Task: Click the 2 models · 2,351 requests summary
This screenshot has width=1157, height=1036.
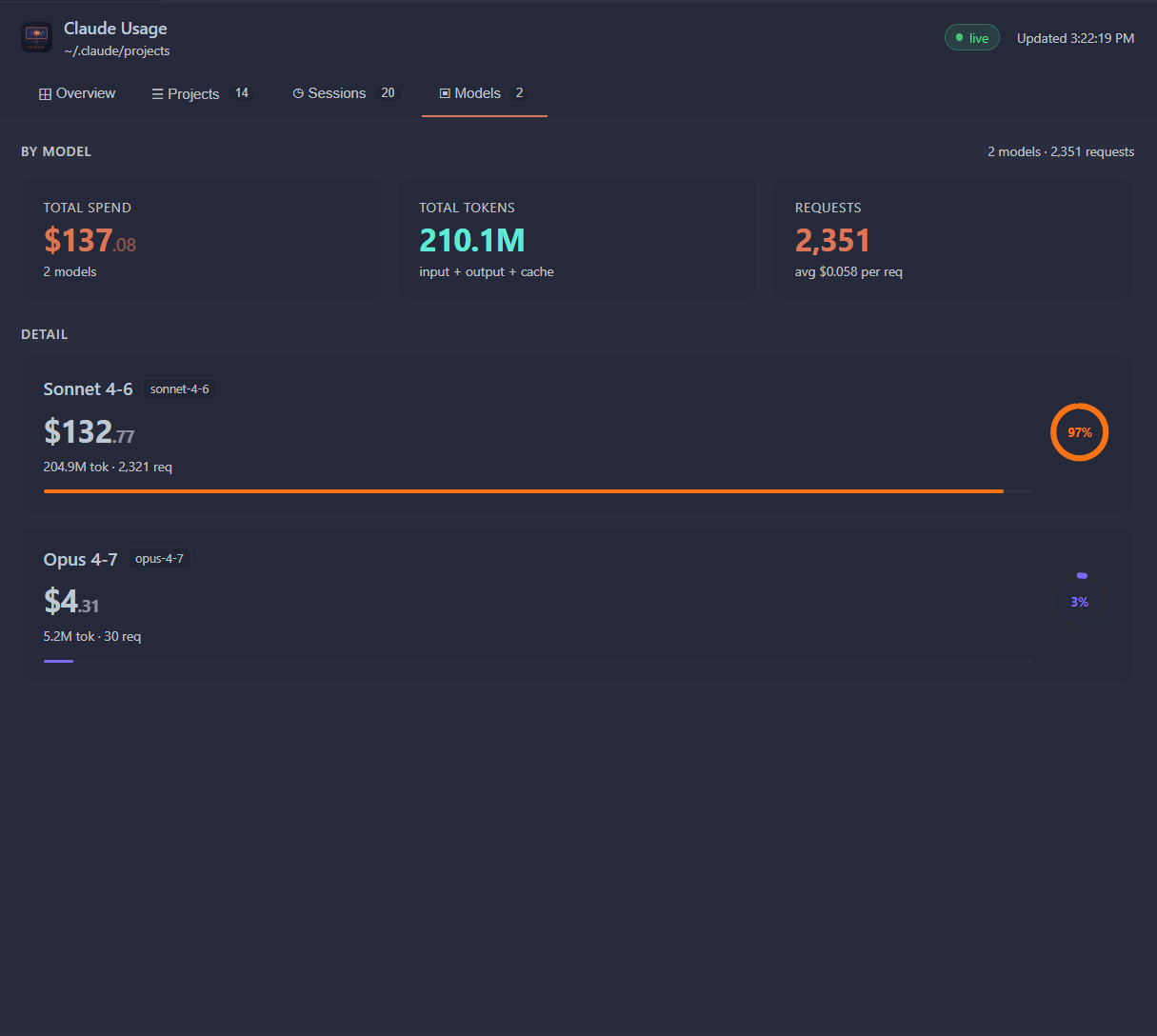Action: click(1061, 151)
